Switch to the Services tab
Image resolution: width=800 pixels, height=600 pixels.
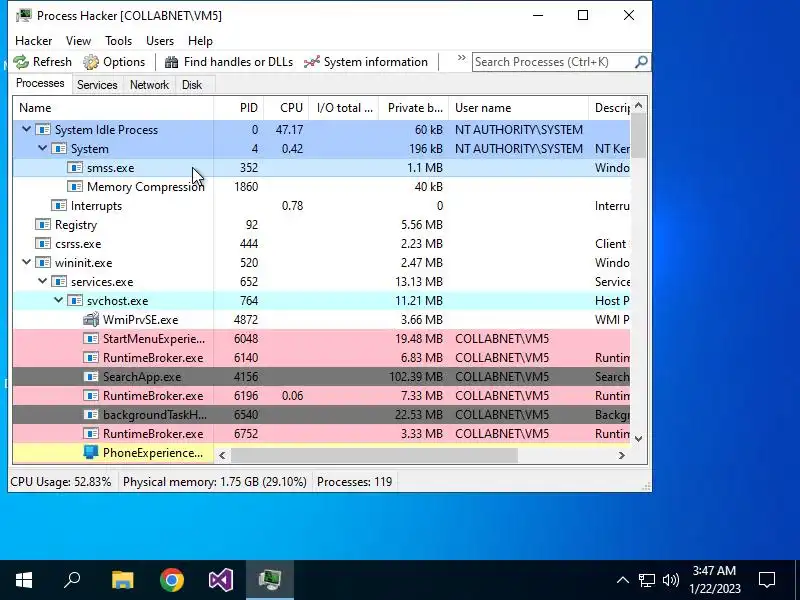[x=97, y=85]
